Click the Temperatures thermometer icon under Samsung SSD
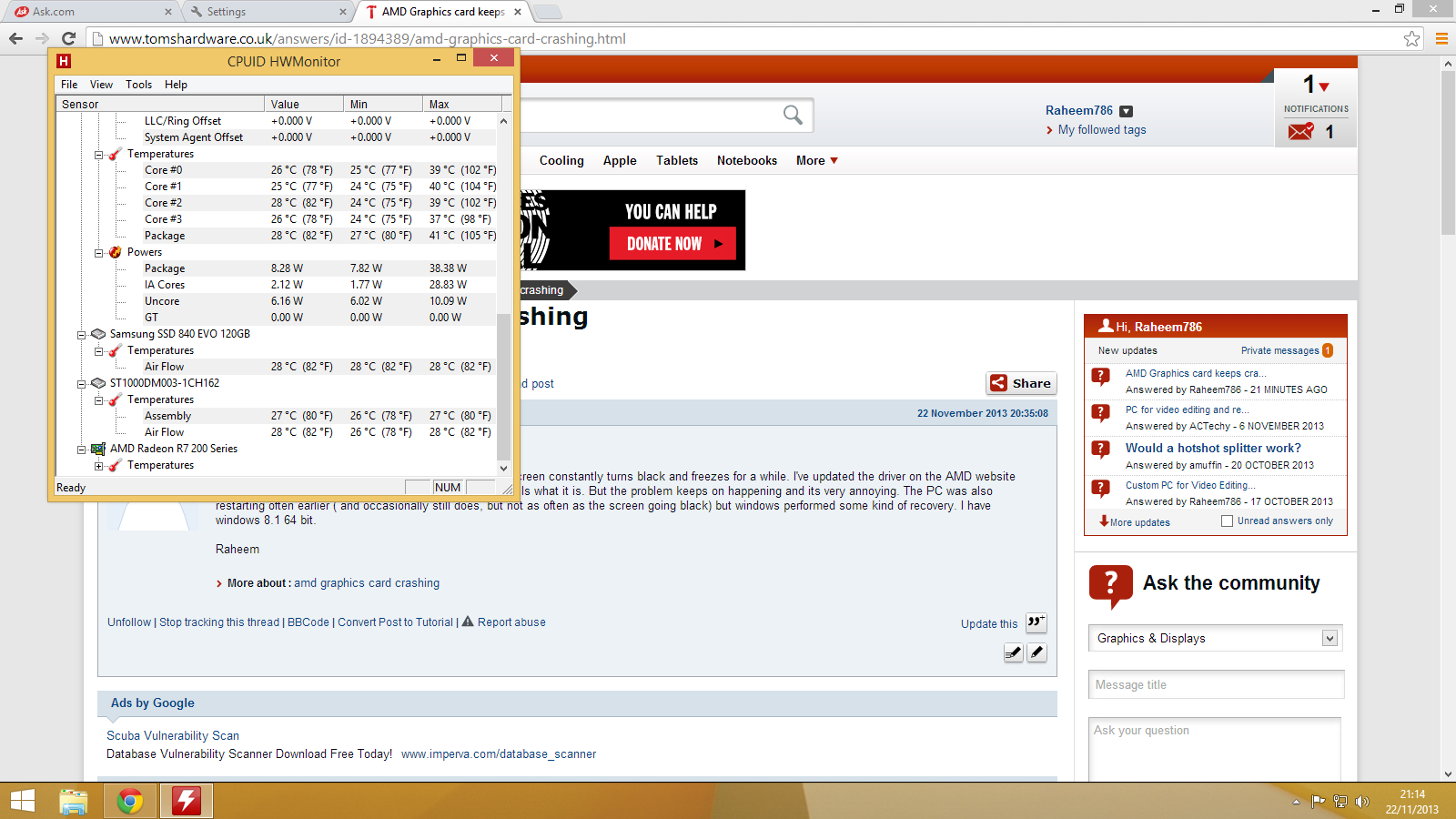Viewport: 1456px width, 819px height. click(x=115, y=350)
